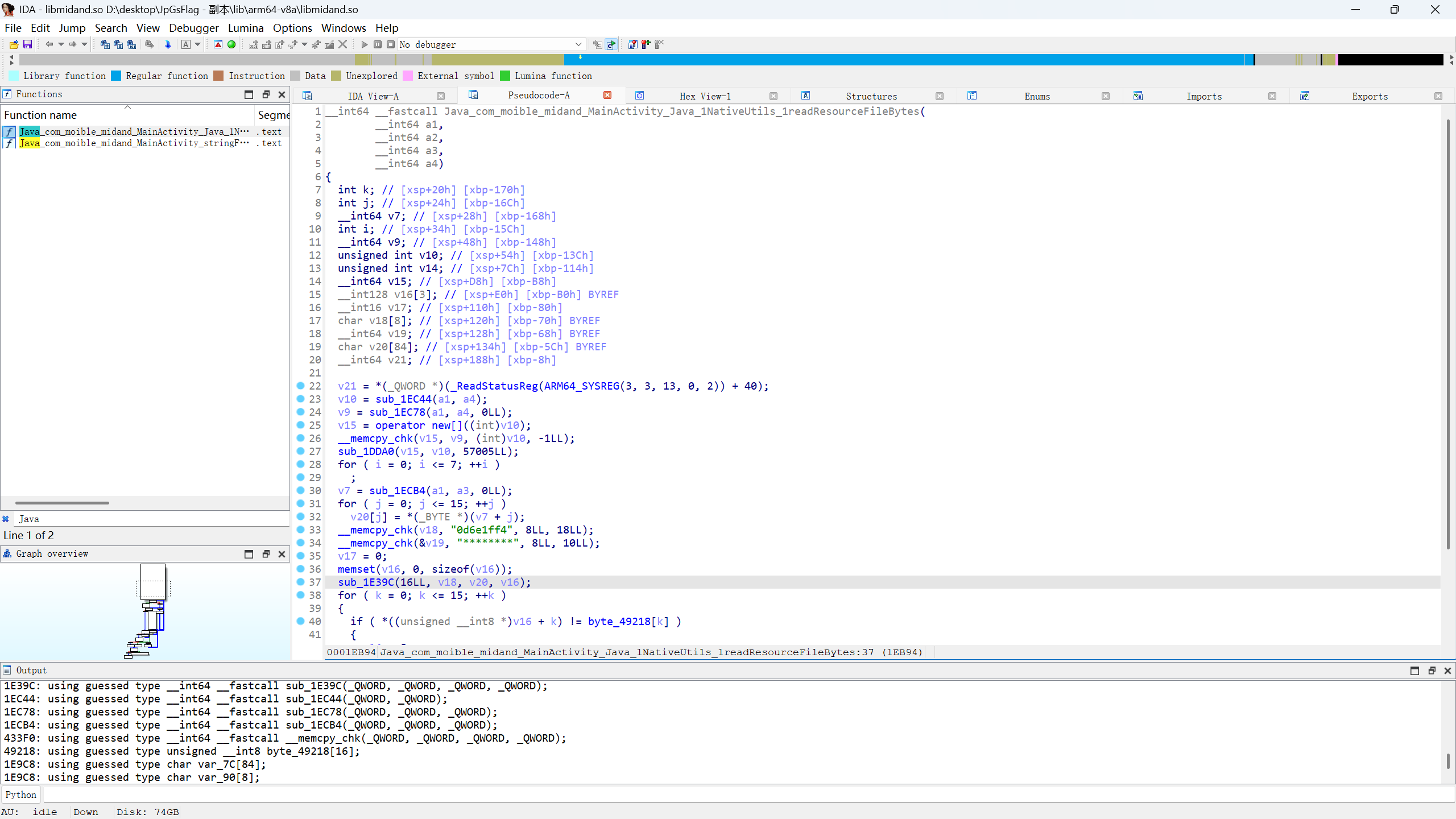Open the Windows menu
This screenshot has height=819, width=1456.
[344, 28]
